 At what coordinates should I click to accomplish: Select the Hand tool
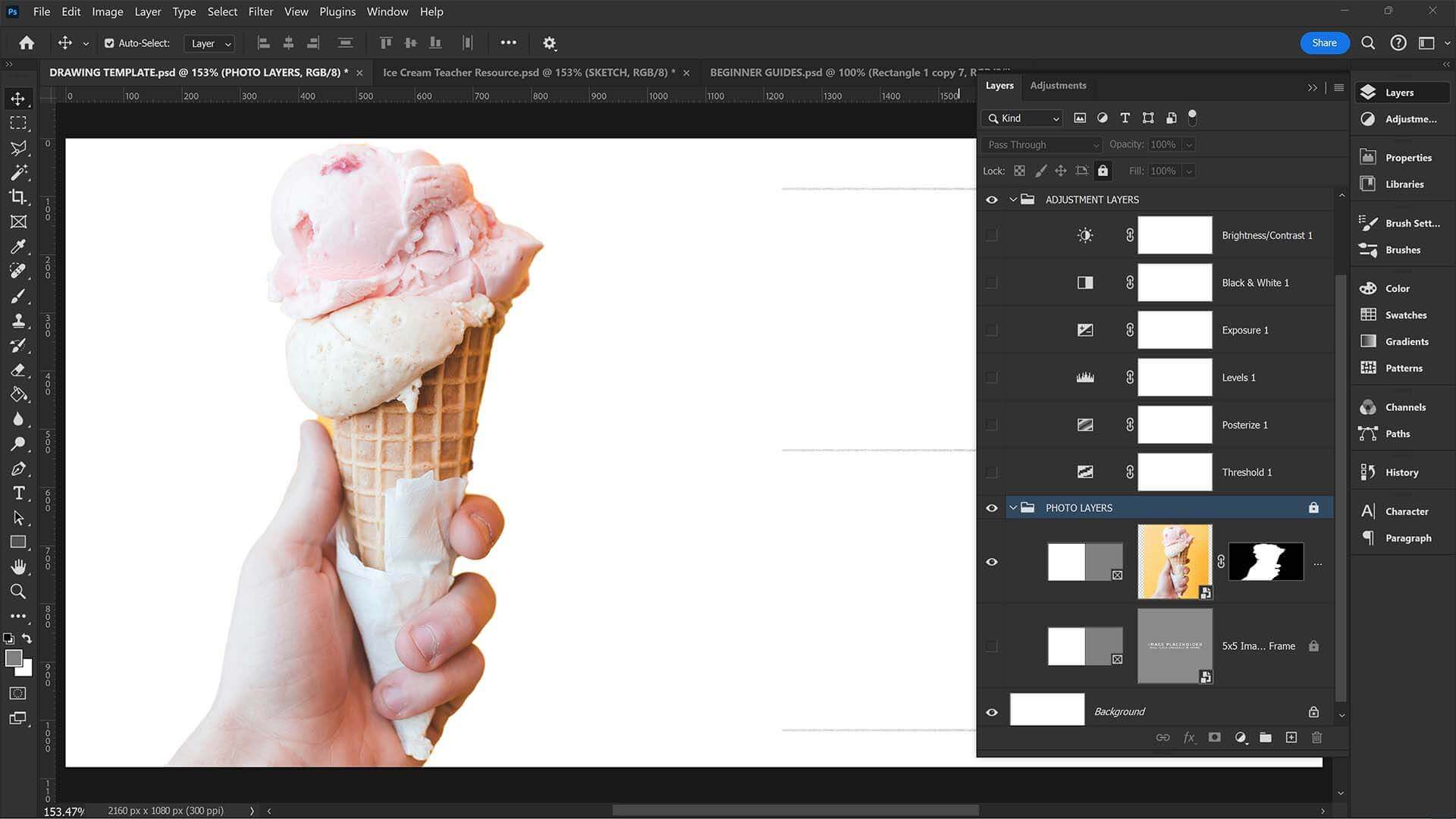coord(18,566)
